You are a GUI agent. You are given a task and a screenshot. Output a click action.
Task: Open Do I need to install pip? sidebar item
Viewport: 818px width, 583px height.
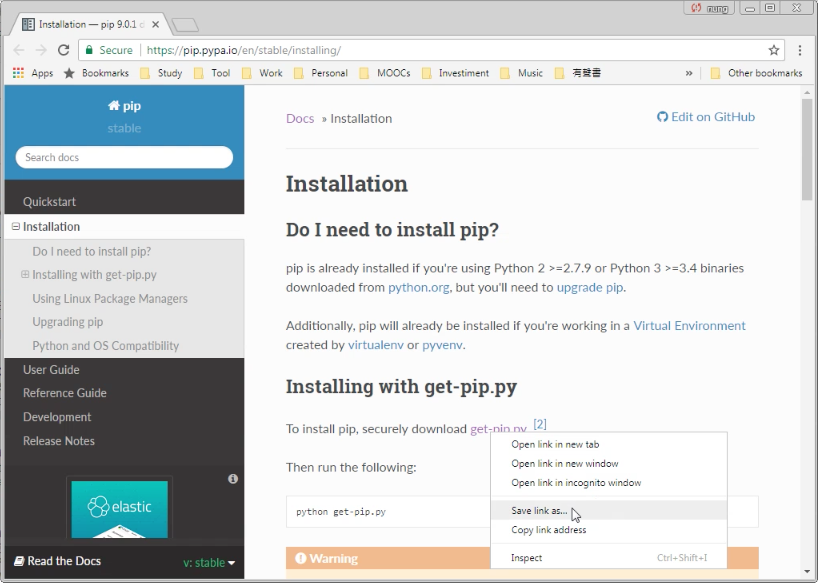coord(92,251)
